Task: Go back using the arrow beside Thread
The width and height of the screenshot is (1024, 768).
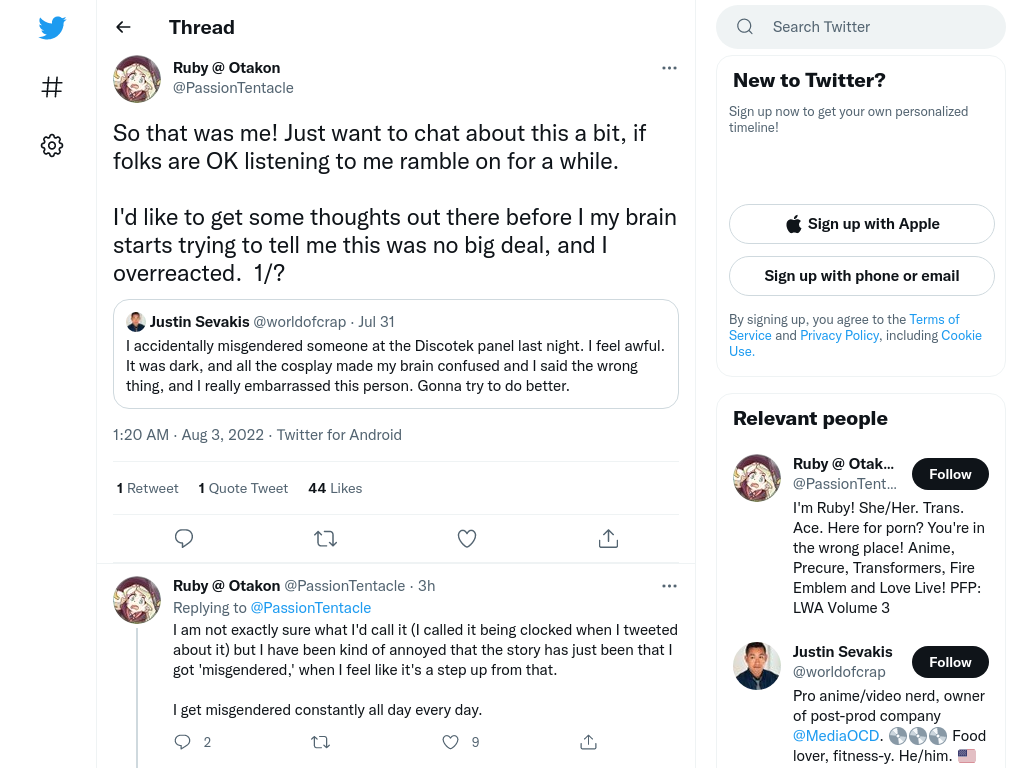Action: tap(123, 27)
